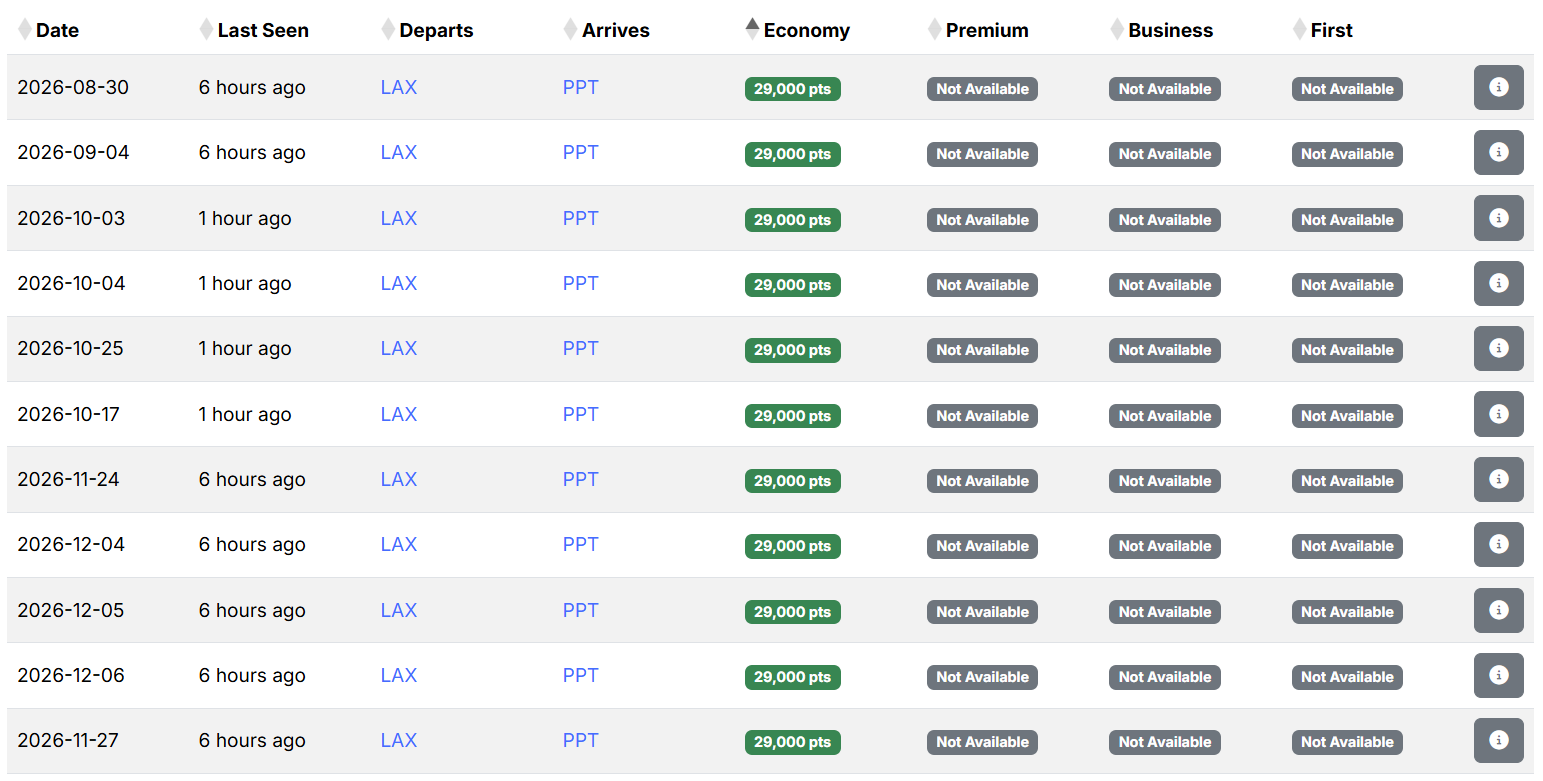
Task: Open LAX link in 2026-08-30 row
Action: pos(399,87)
